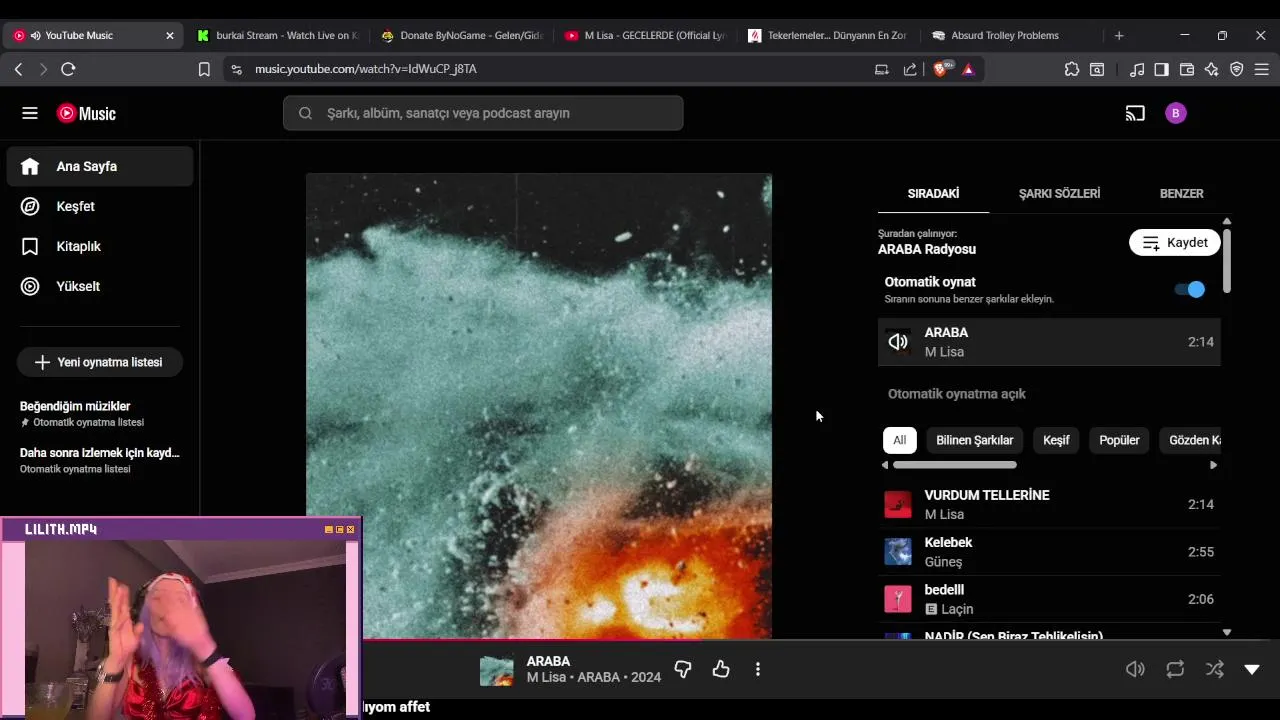Viewport: 1280px width, 720px height.
Task: Open Kitaplık in the sidebar
Action: [x=100, y=246]
